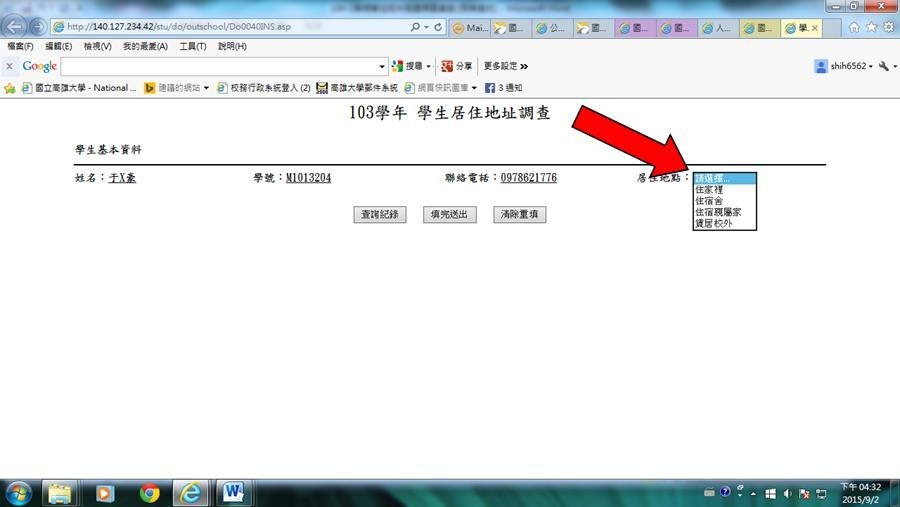Click the 查詢紀錄 button
900x507 pixels.
click(x=379, y=215)
